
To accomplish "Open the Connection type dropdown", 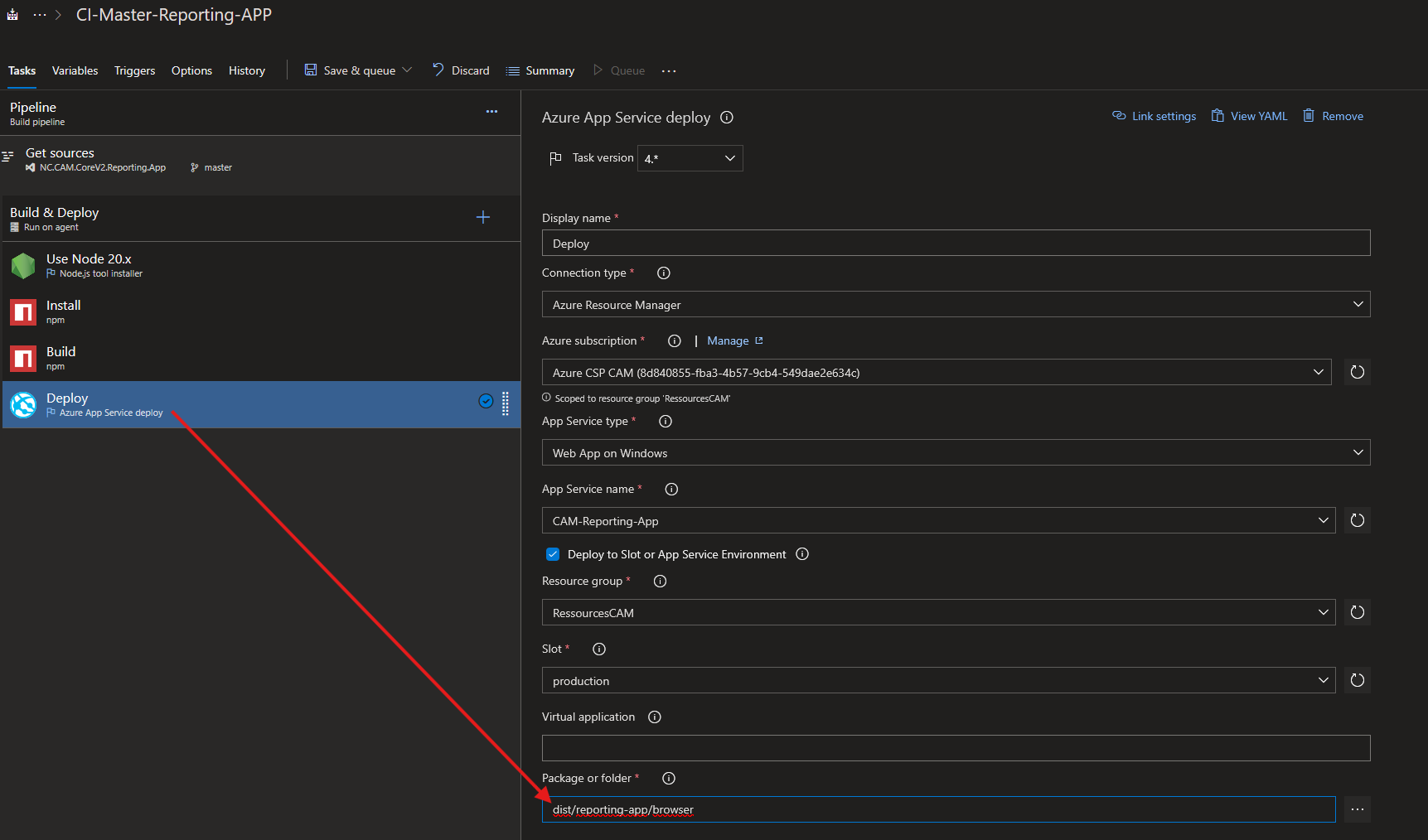I will point(955,305).
